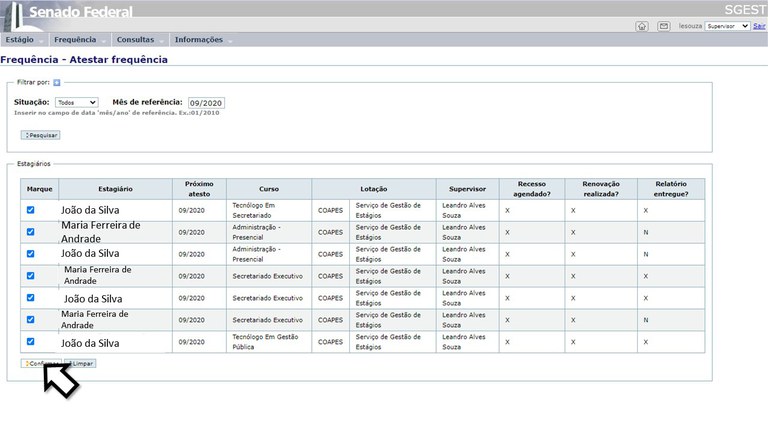Screen dimensions: 768x432
Task: Click the Sair logout link
Action: pos(760,26)
